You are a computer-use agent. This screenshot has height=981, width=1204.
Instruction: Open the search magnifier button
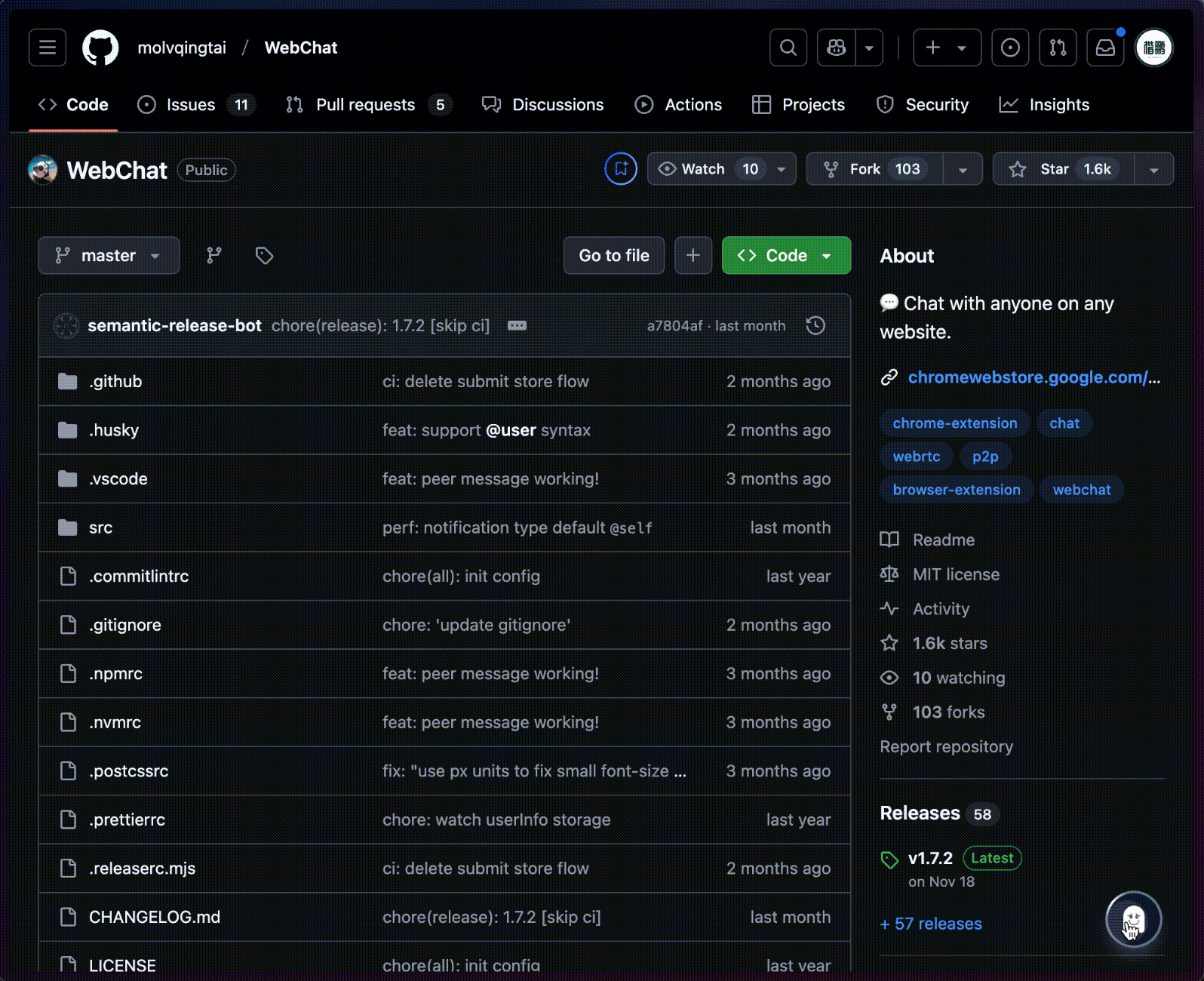(x=788, y=48)
